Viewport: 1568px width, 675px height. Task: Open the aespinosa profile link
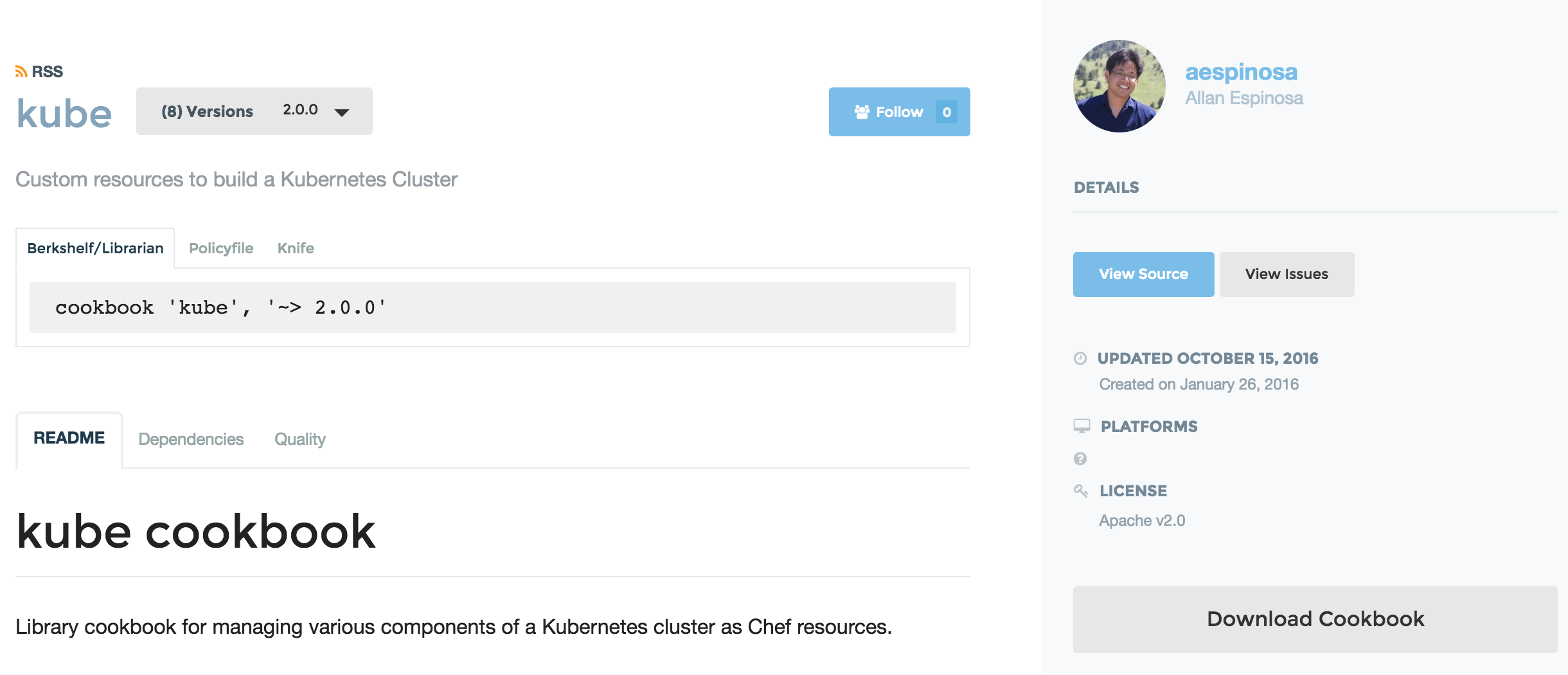1241,71
